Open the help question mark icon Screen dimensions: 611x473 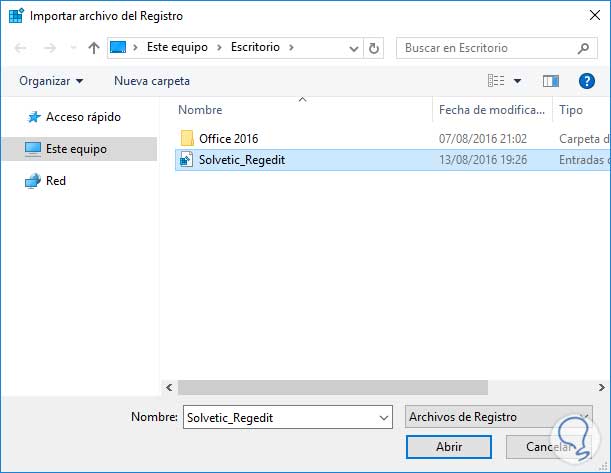tap(587, 81)
